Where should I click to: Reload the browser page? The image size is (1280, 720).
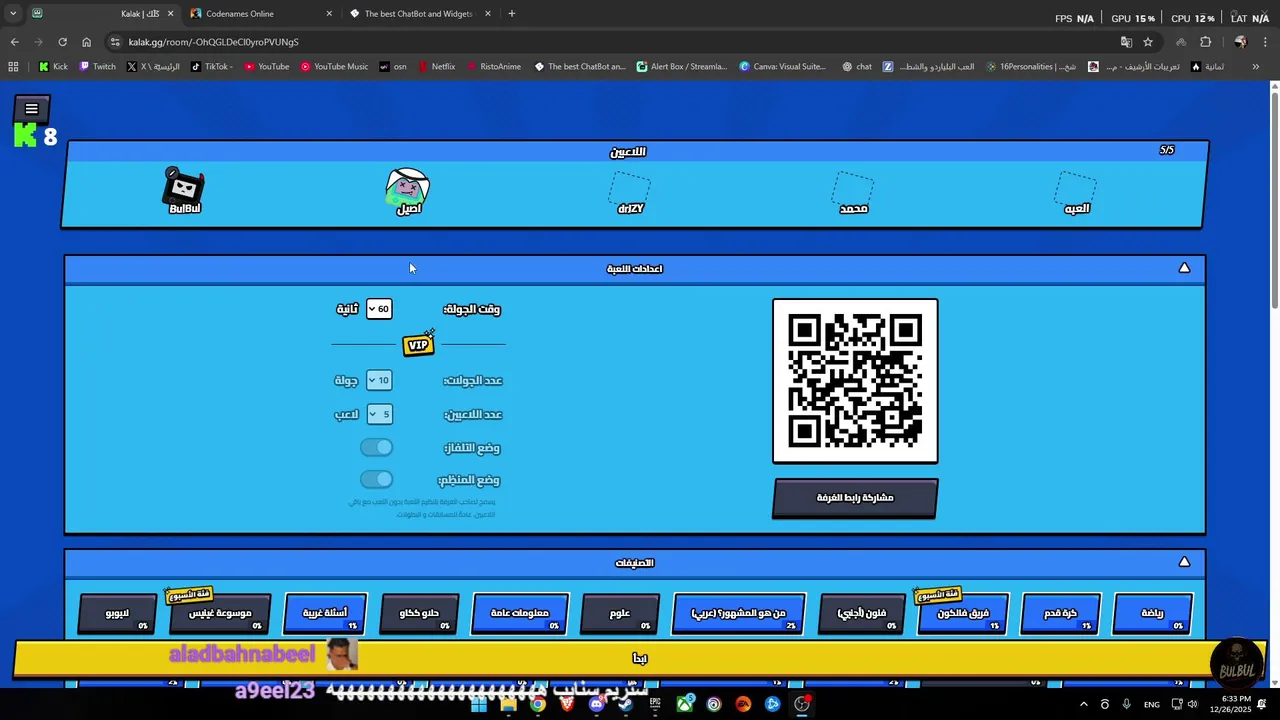tap(62, 42)
